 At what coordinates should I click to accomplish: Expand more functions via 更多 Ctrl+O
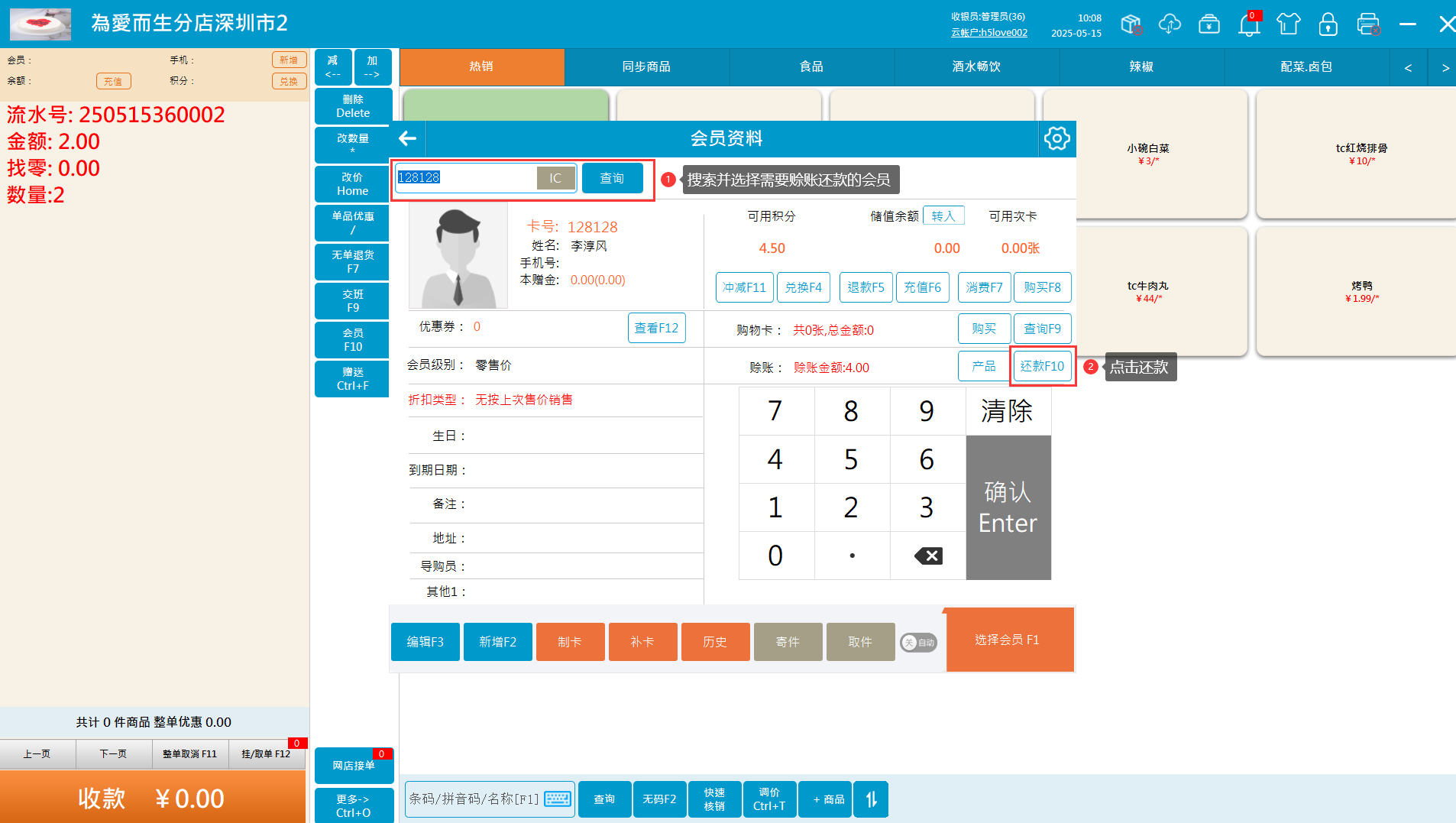(354, 805)
